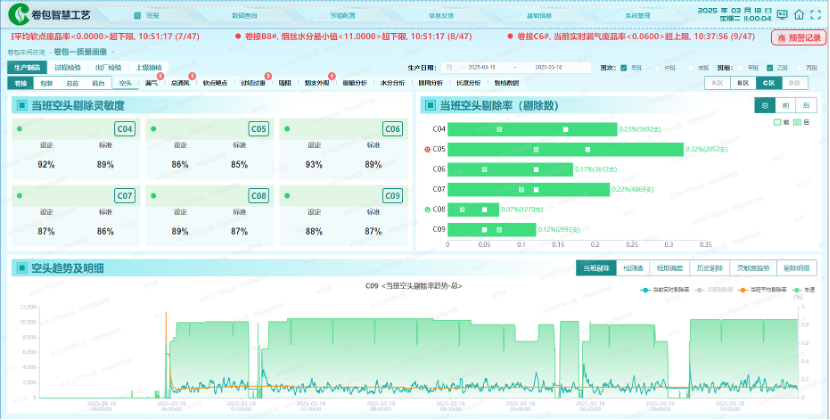Click the red badge on the 漏气 tab
830x420 pixels.
[160, 77]
